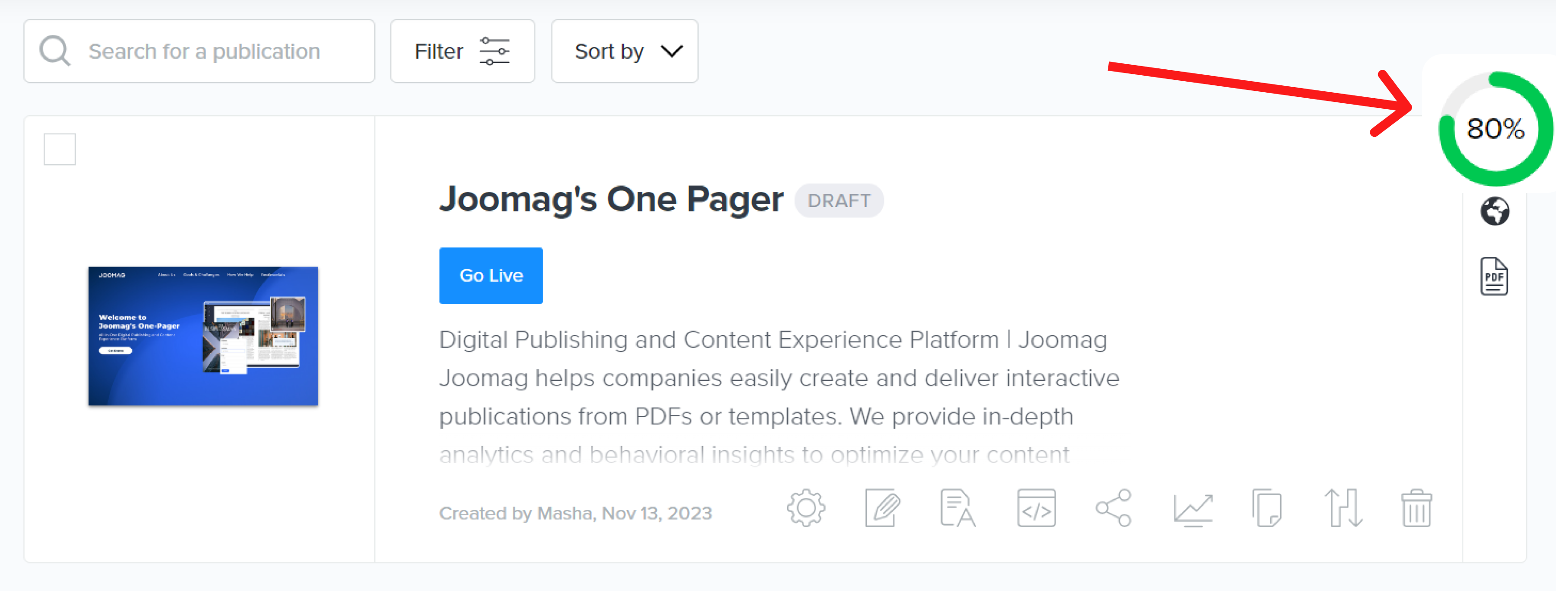Click the 80% completion progress ring
The width and height of the screenshot is (1568, 591).
[x=1495, y=128]
